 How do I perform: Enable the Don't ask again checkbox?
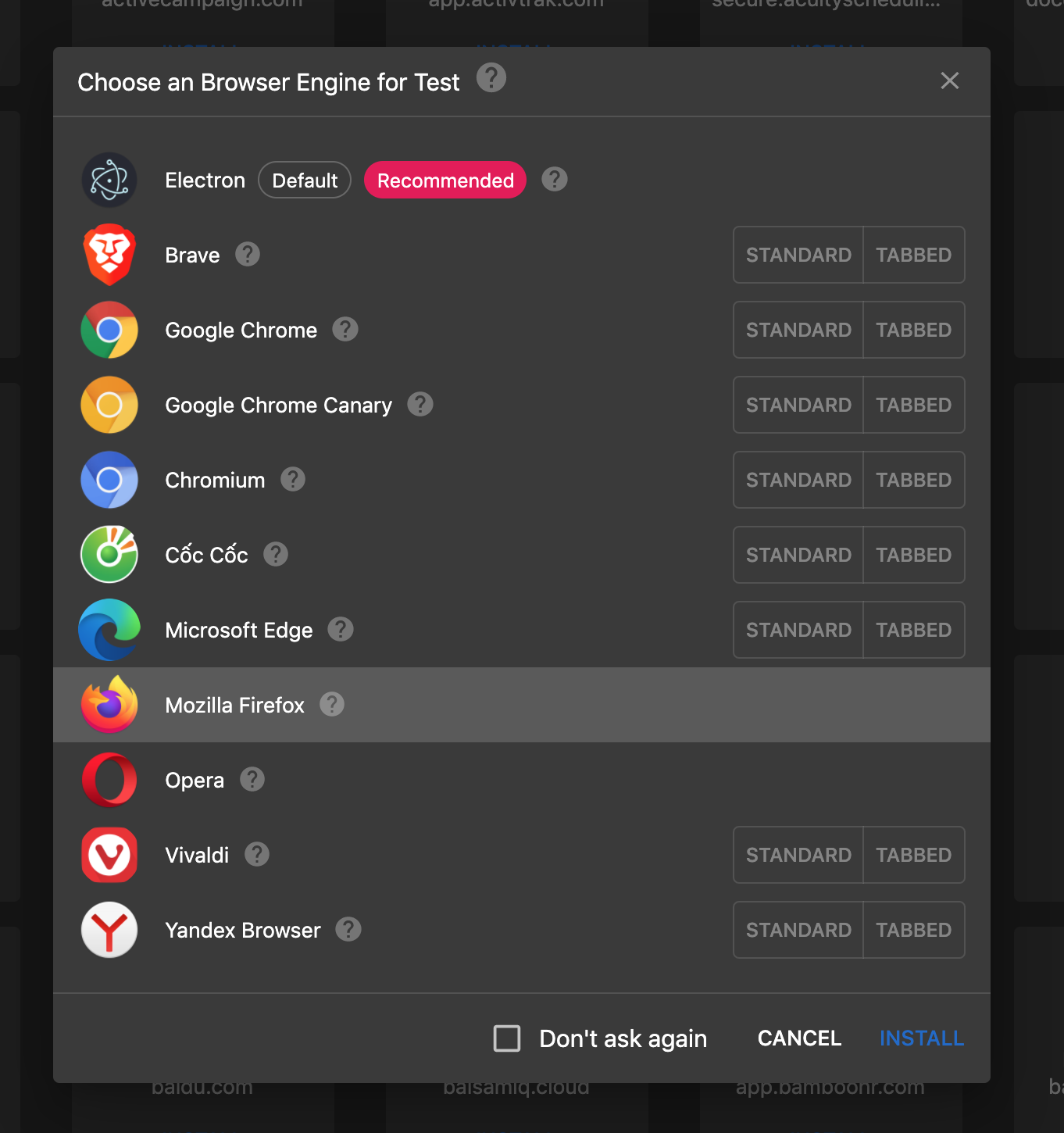click(x=506, y=1038)
